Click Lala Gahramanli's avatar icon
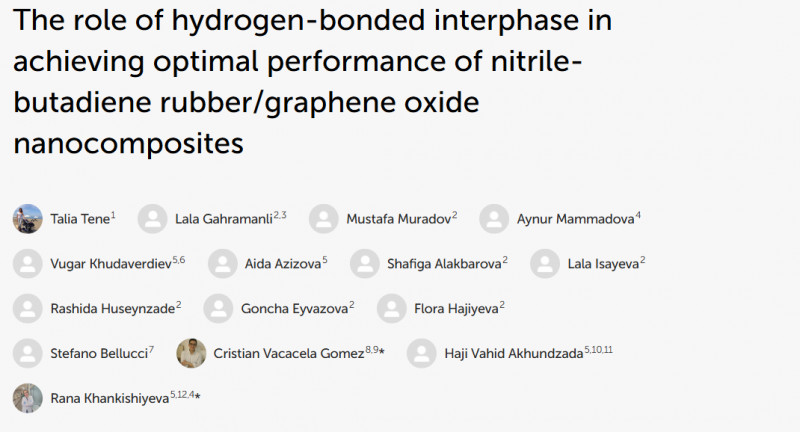The width and height of the screenshot is (800, 432). tap(152, 219)
